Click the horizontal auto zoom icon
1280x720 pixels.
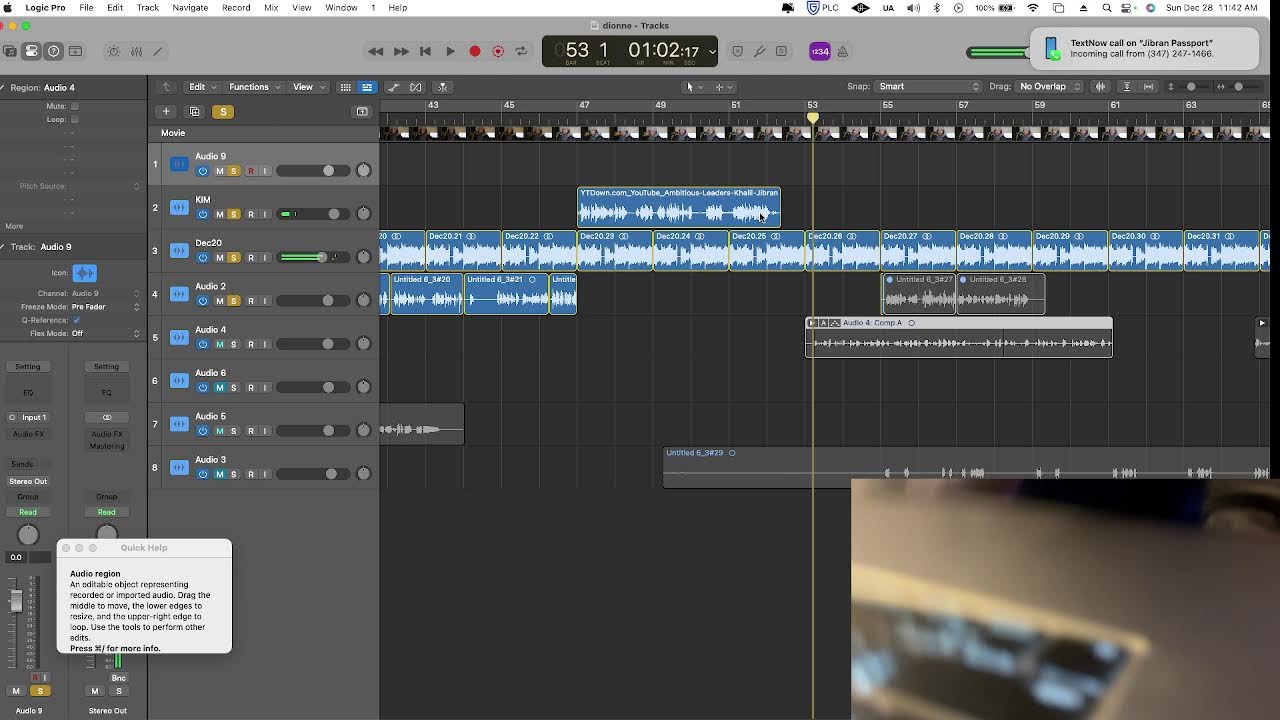(x=1146, y=87)
